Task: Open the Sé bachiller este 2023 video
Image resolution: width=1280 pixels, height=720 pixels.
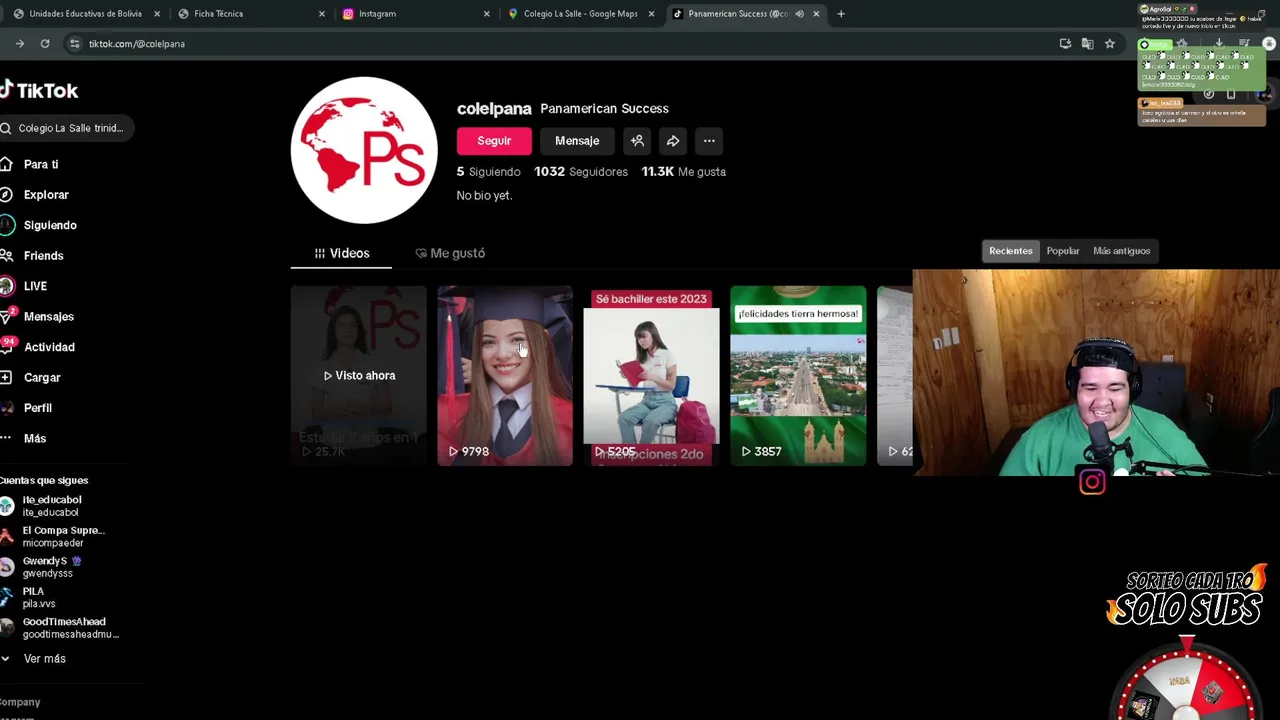Action: click(x=651, y=376)
